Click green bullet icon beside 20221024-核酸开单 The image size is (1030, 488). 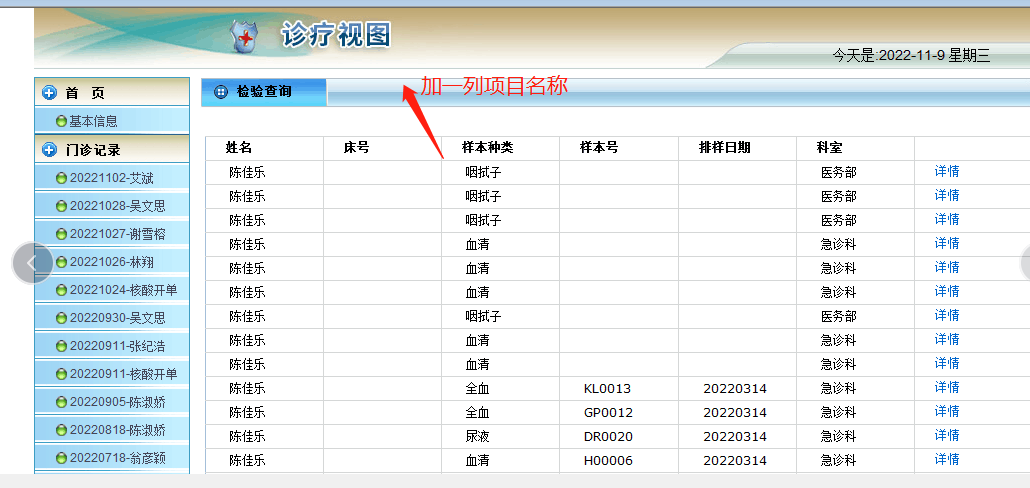pos(62,290)
